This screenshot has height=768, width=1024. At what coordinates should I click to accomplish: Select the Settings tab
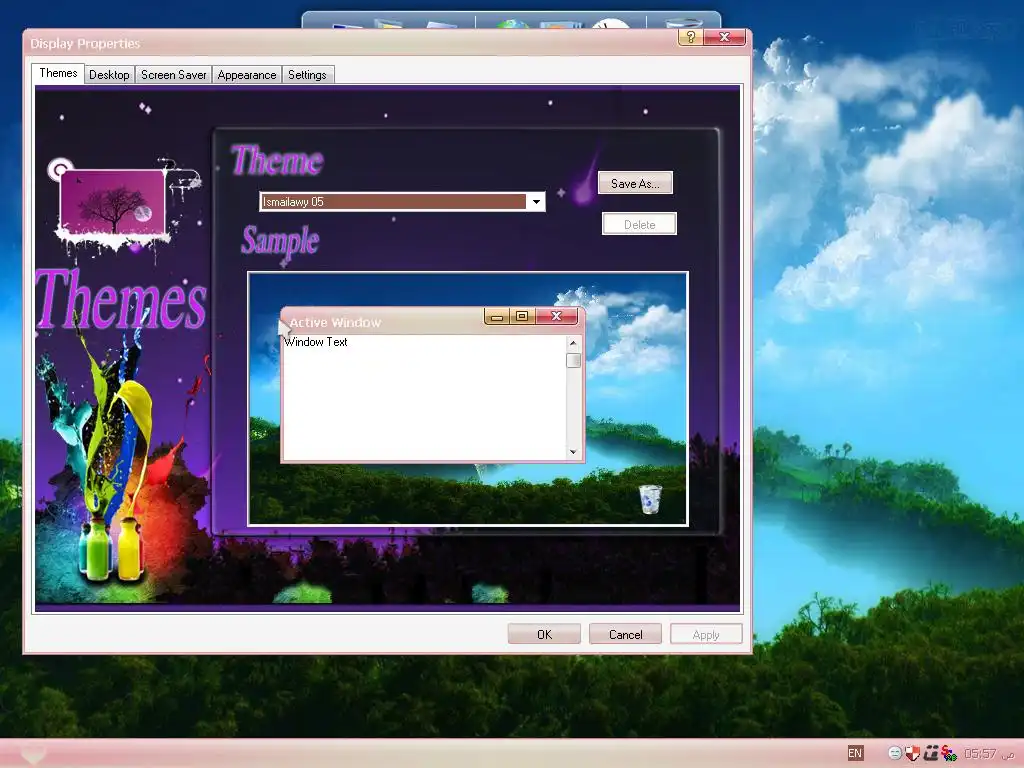tap(307, 74)
